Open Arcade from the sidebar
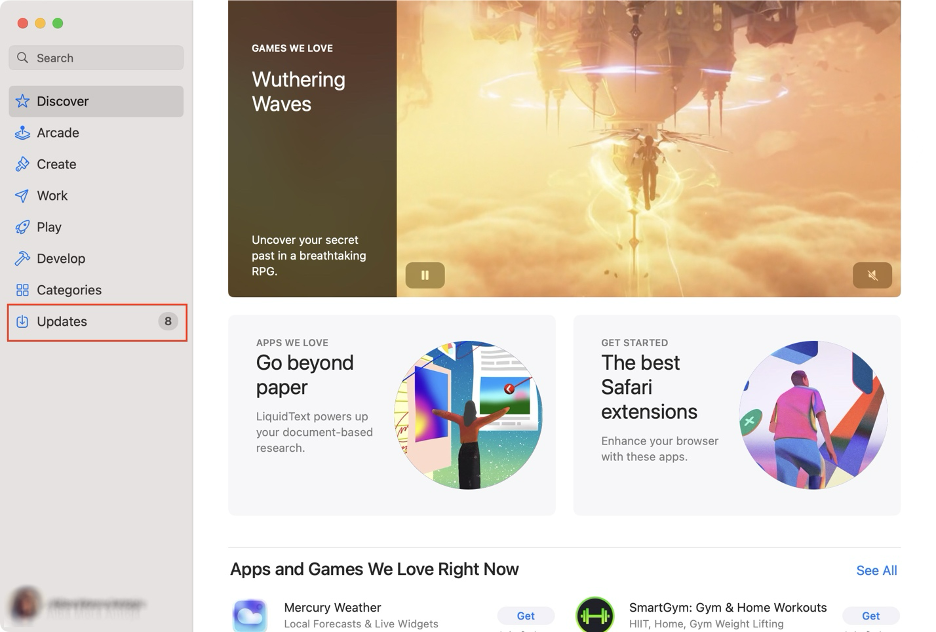The image size is (936, 632). point(23,132)
